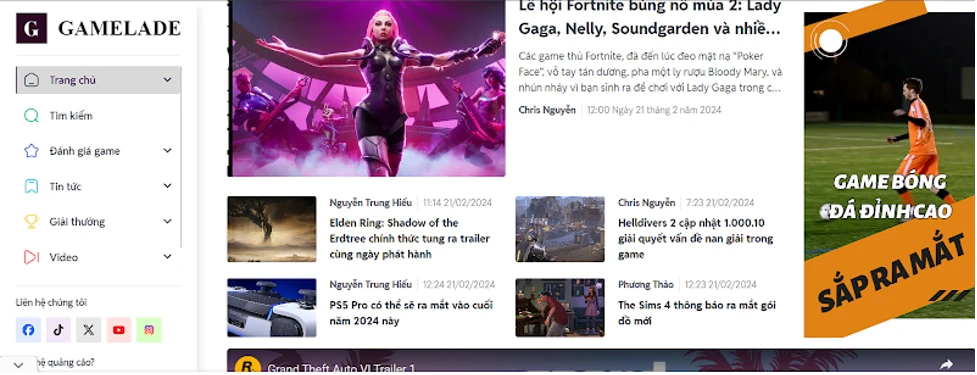The height and width of the screenshot is (375, 977).
Task: Expand the Video menu chevron
Action: 167,257
